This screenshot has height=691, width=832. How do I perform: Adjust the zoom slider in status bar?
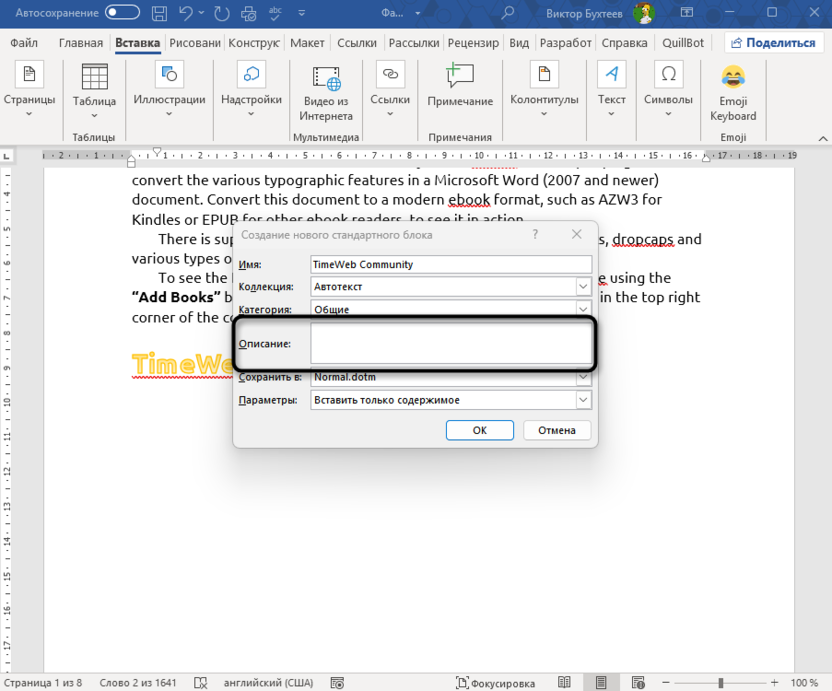click(721, 683)
